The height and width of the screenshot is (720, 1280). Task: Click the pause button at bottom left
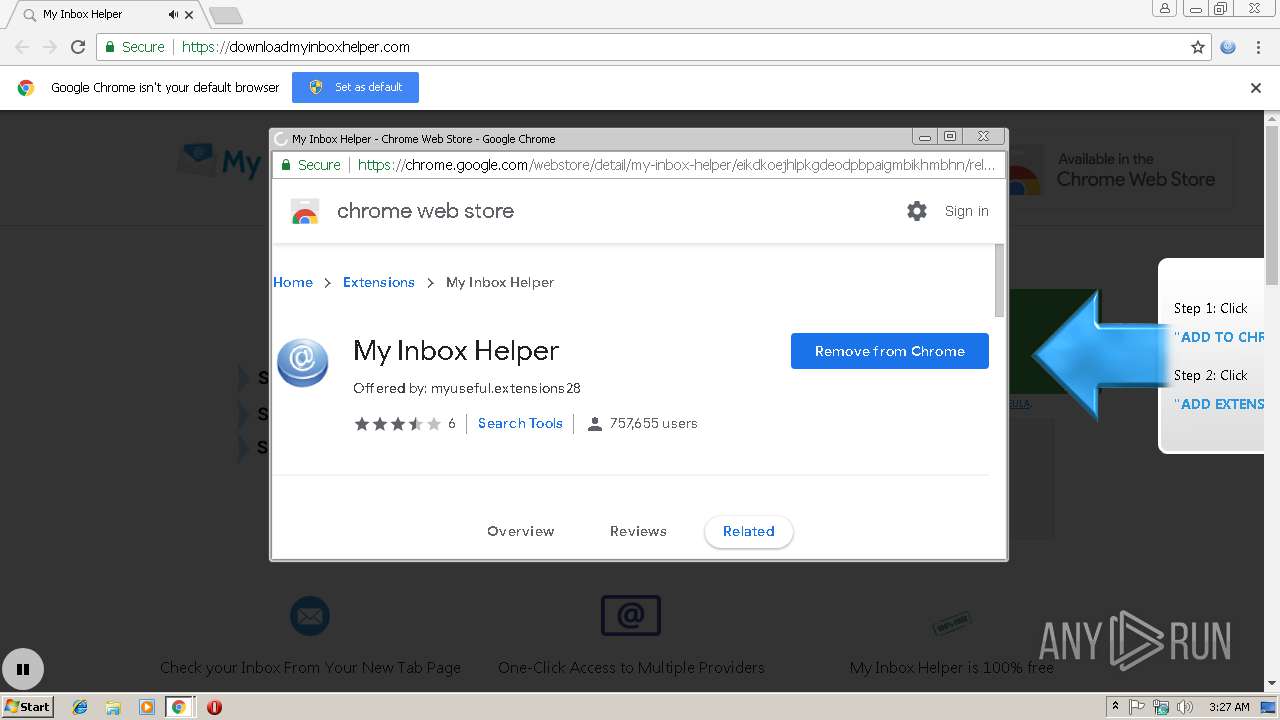pos(23,670)
